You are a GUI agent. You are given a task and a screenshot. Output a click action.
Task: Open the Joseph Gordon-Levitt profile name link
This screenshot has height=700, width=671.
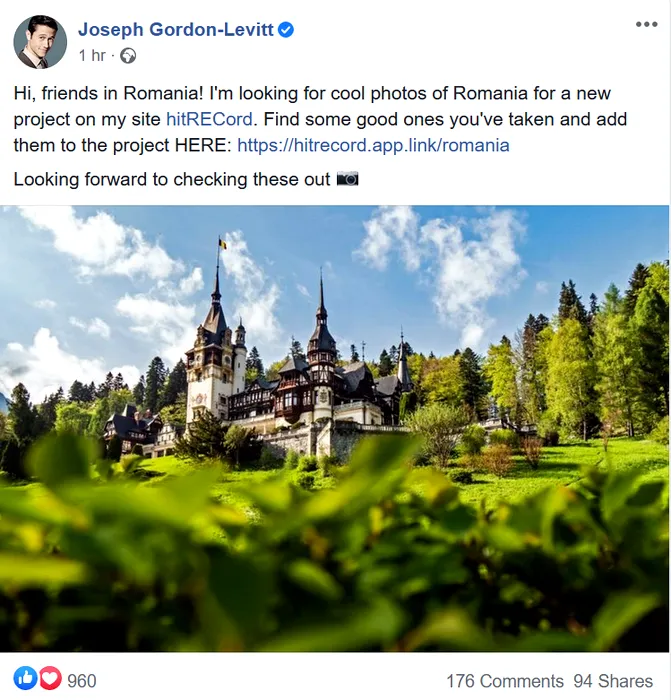[175, 30]
